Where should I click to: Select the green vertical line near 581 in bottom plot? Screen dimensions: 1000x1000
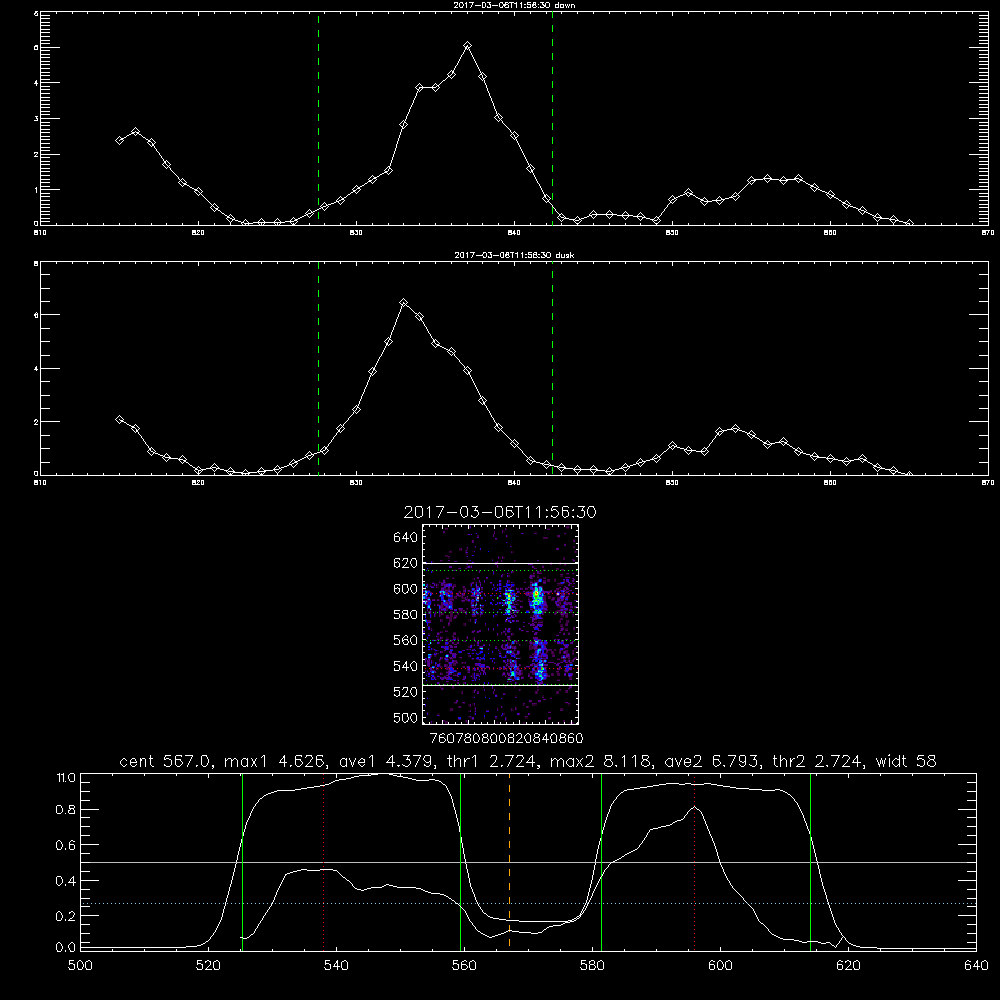pyautogui.click(x=601, y=861)
